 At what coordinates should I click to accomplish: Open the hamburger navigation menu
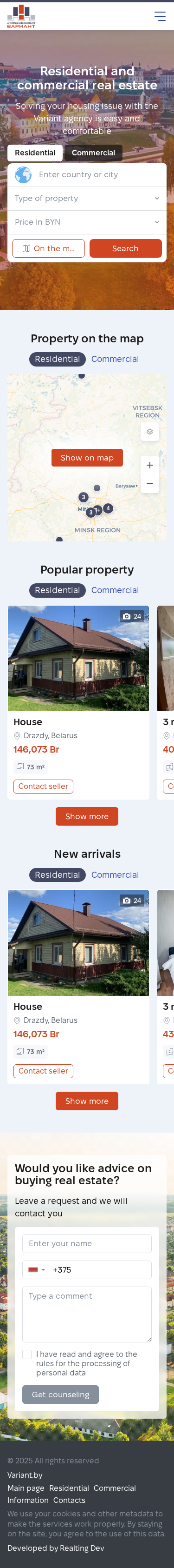(x=160, y=16)
